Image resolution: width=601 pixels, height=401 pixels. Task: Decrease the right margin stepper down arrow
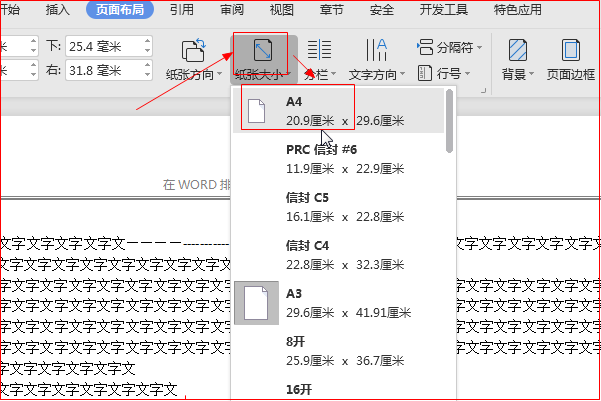pos(148,75)
